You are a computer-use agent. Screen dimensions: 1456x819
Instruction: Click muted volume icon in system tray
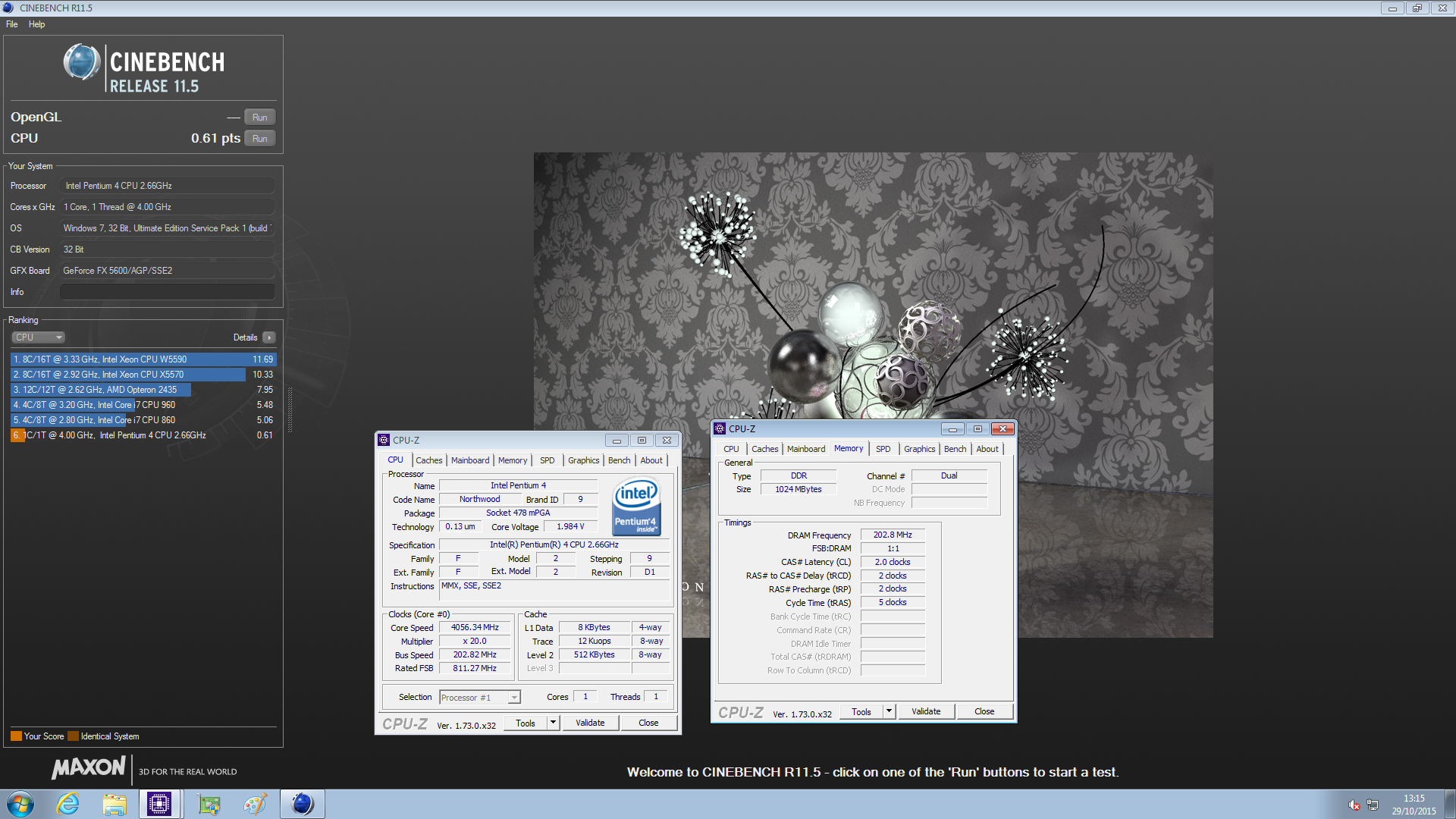(1354, 805)
